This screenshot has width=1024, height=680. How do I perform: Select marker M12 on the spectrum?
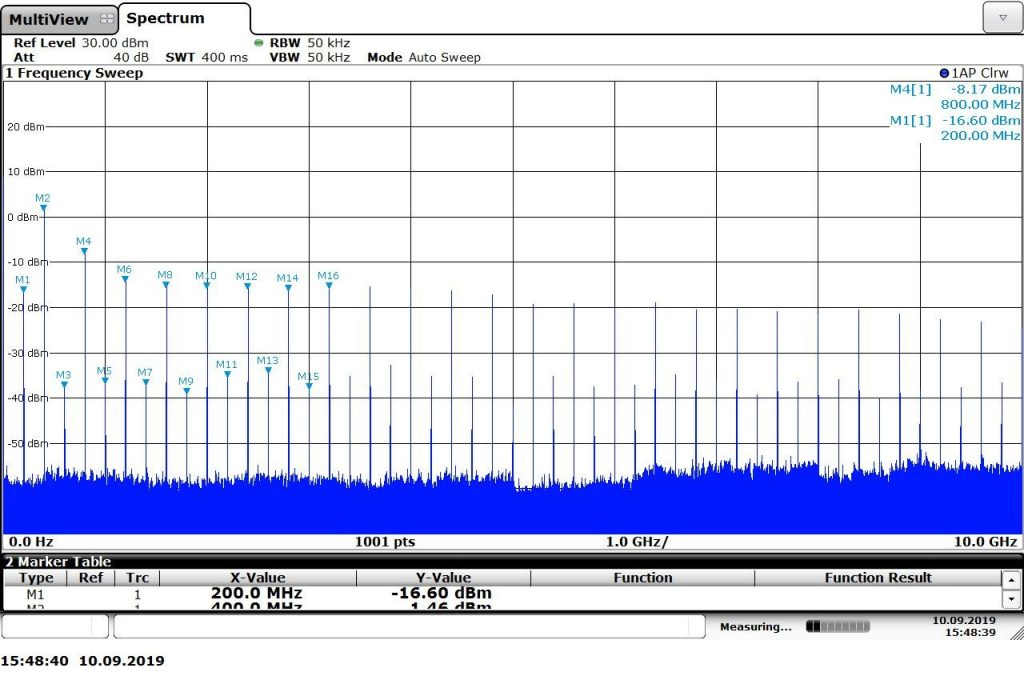click(248, 286)
